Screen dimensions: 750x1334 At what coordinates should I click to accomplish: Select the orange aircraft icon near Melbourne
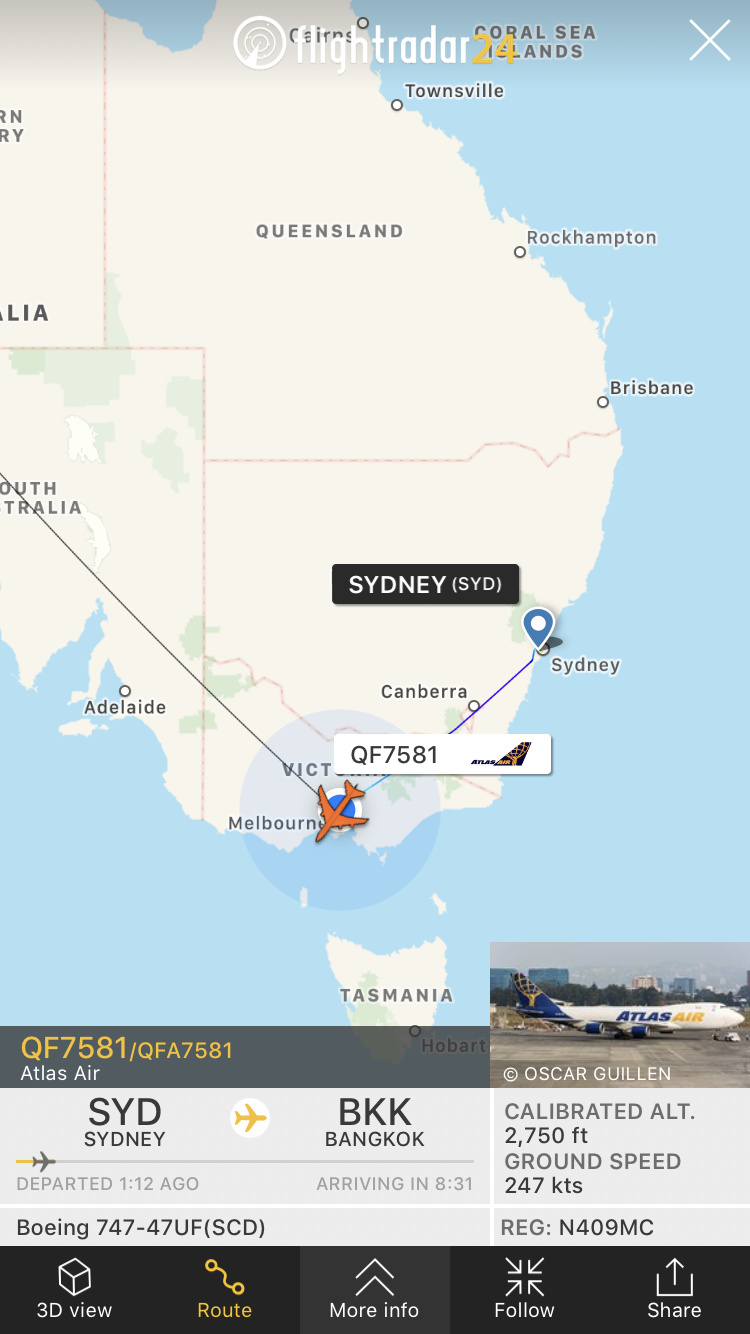click(341, 811)
